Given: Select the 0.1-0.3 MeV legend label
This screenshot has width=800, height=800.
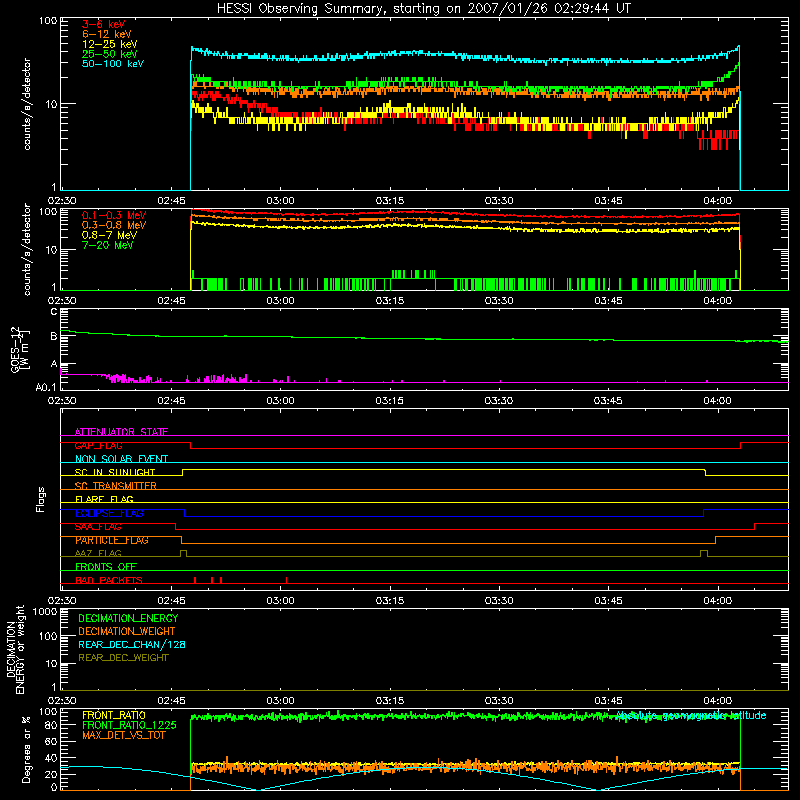Looking at the screenshot, I should point(114,215).
